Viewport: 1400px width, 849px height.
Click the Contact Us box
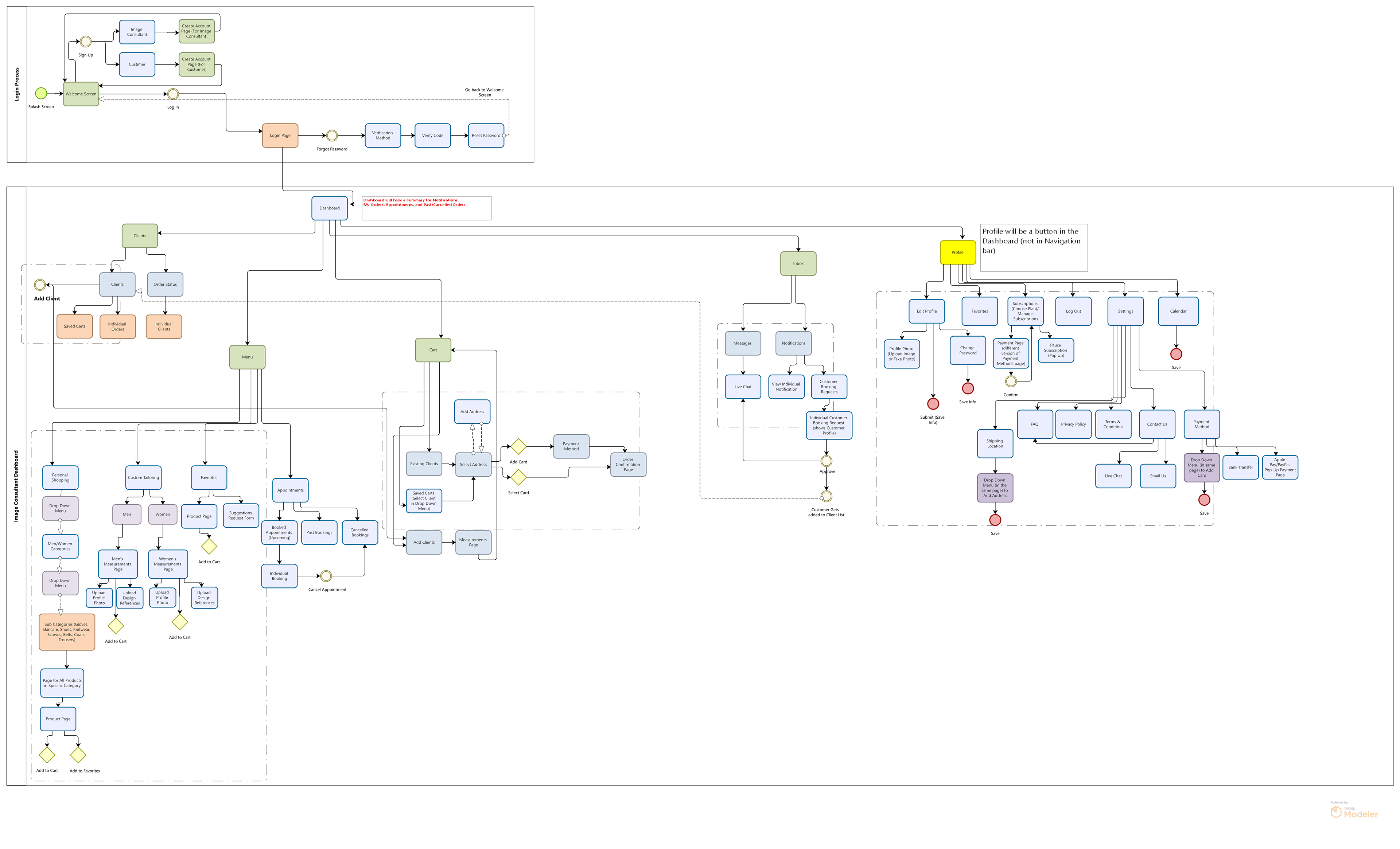(x=1158, y=424)
